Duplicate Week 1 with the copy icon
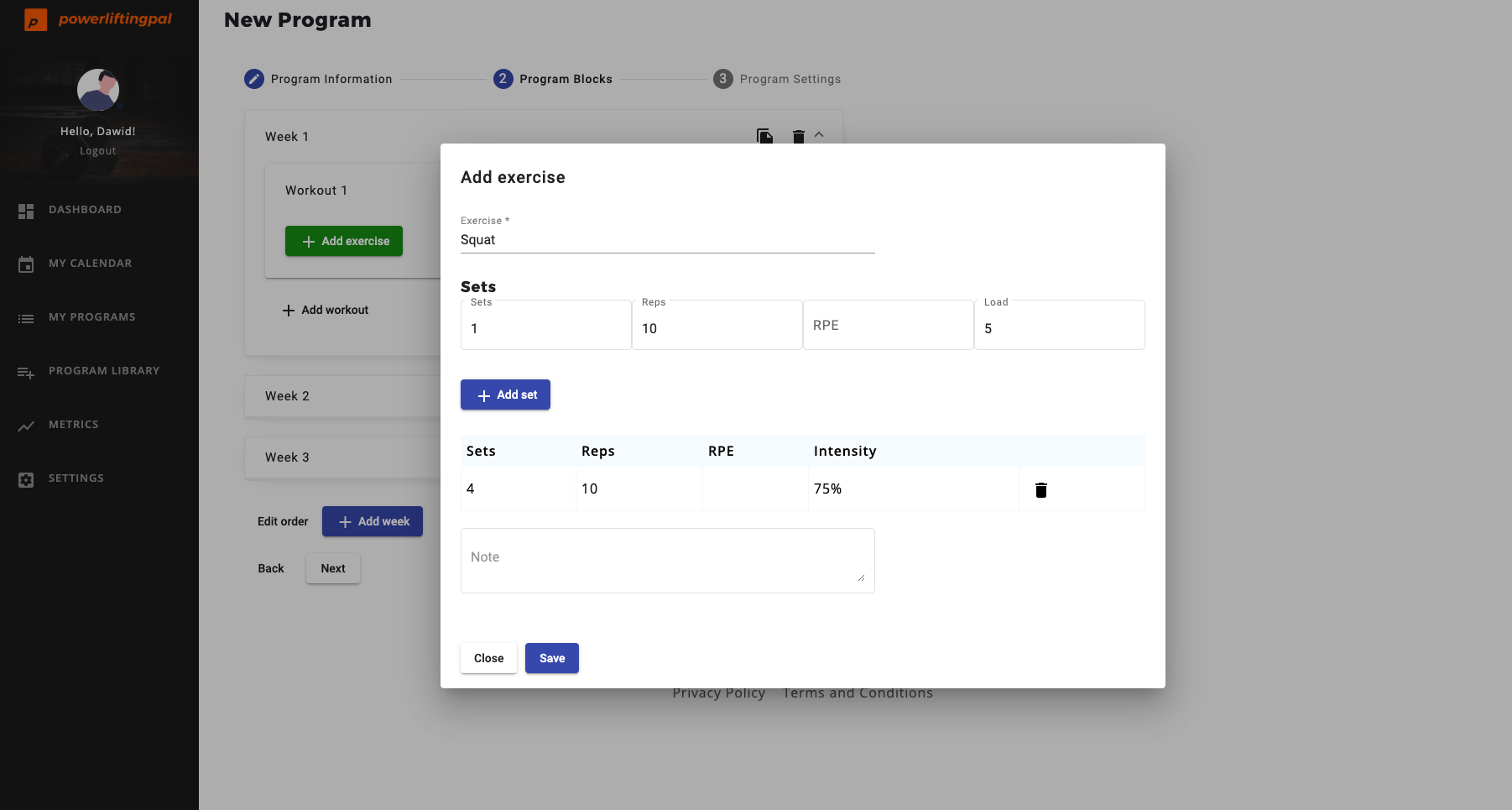 coord(764,136)
